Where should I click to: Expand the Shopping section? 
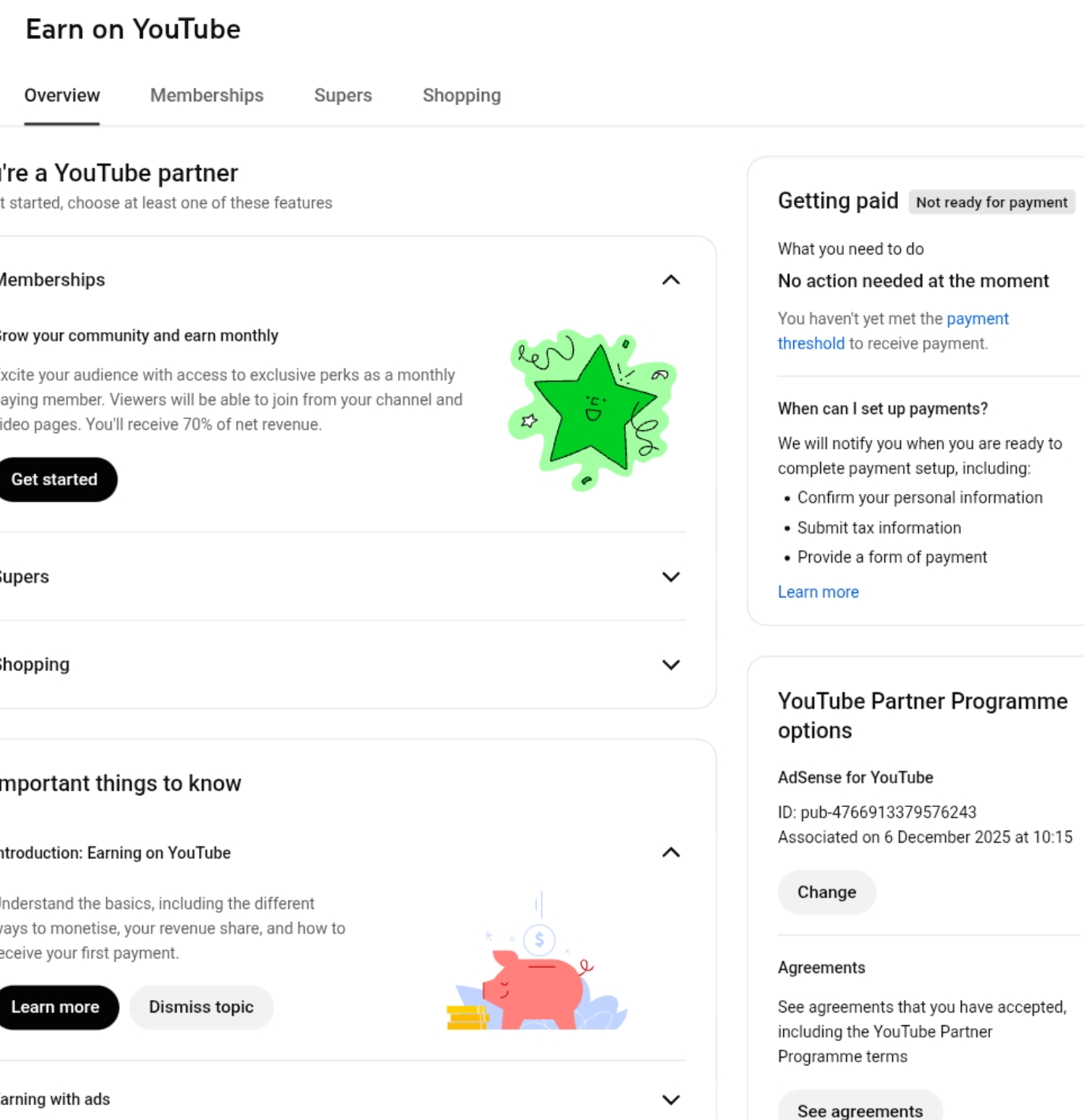point(670,665)
